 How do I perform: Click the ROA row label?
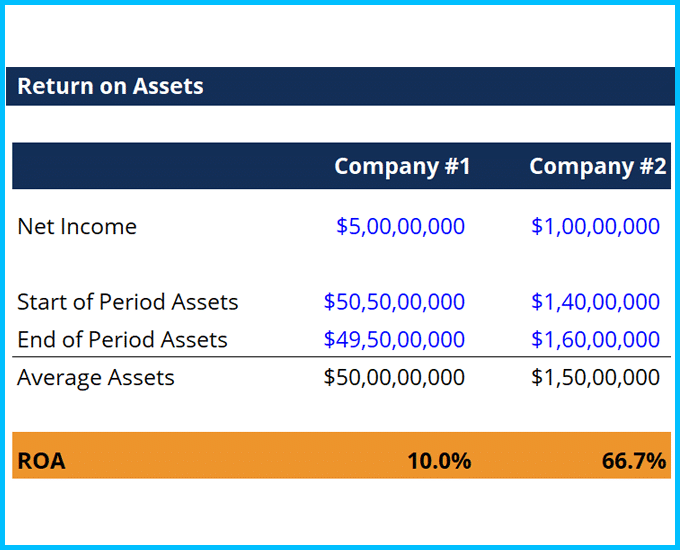click(41, 461)
